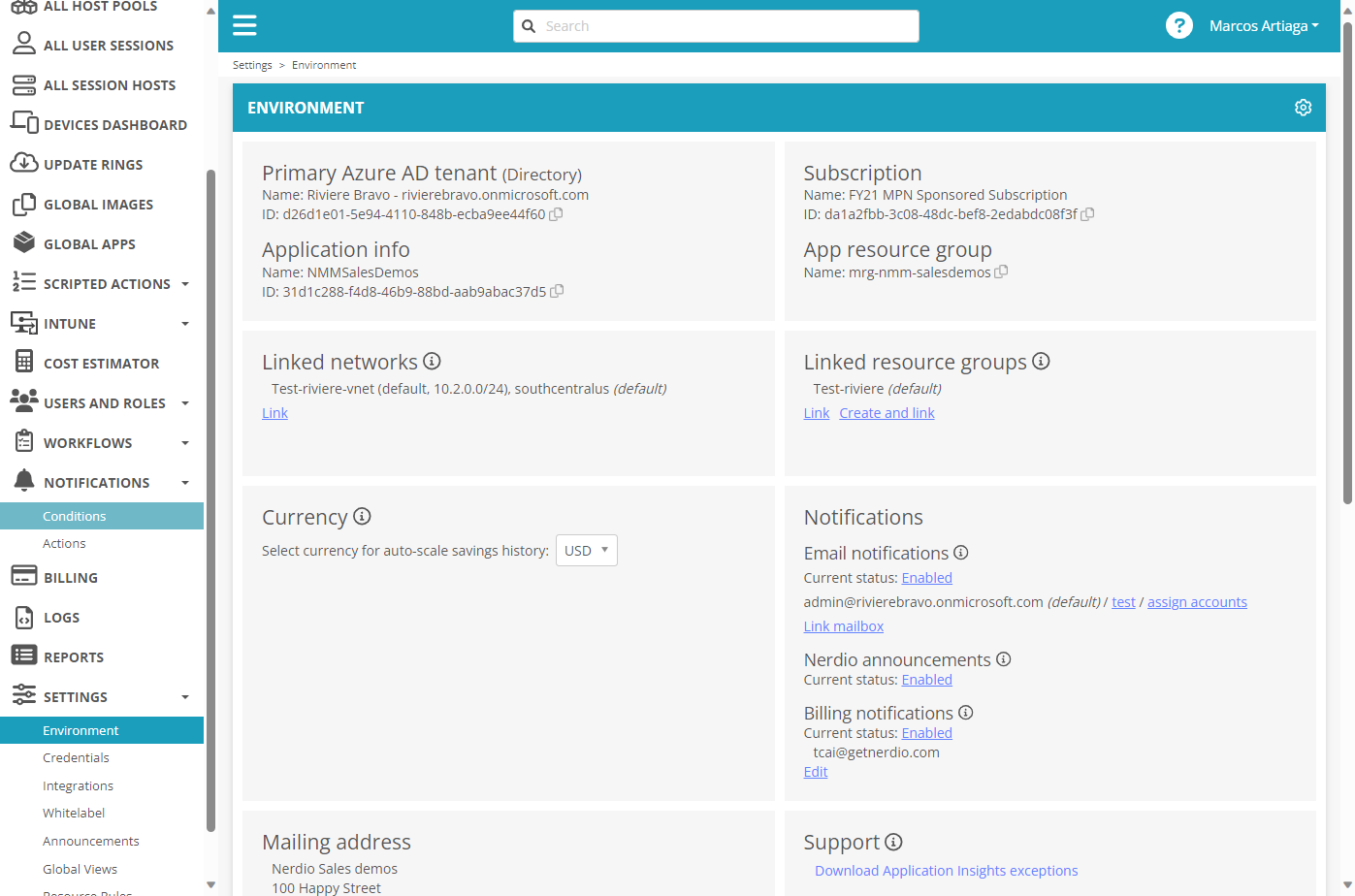Focus the Search input field

click(x=716, y=26)
